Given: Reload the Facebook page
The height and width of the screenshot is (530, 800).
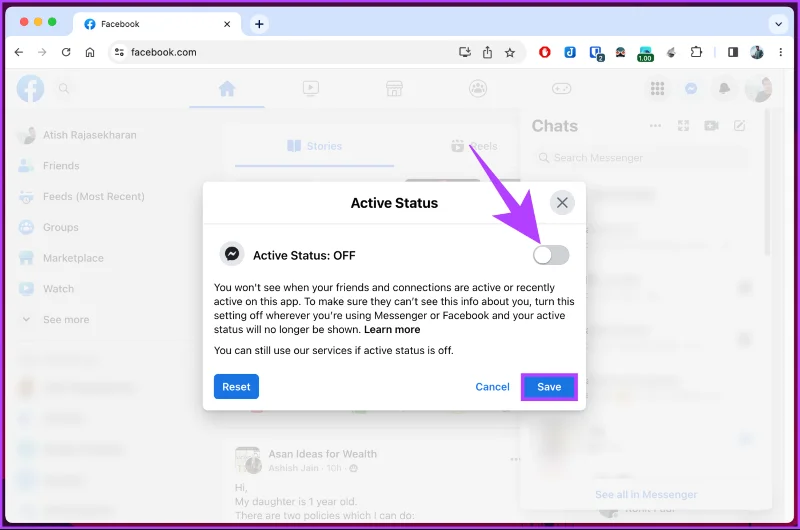Looking at the screenshot, I should tap(66, 52).
